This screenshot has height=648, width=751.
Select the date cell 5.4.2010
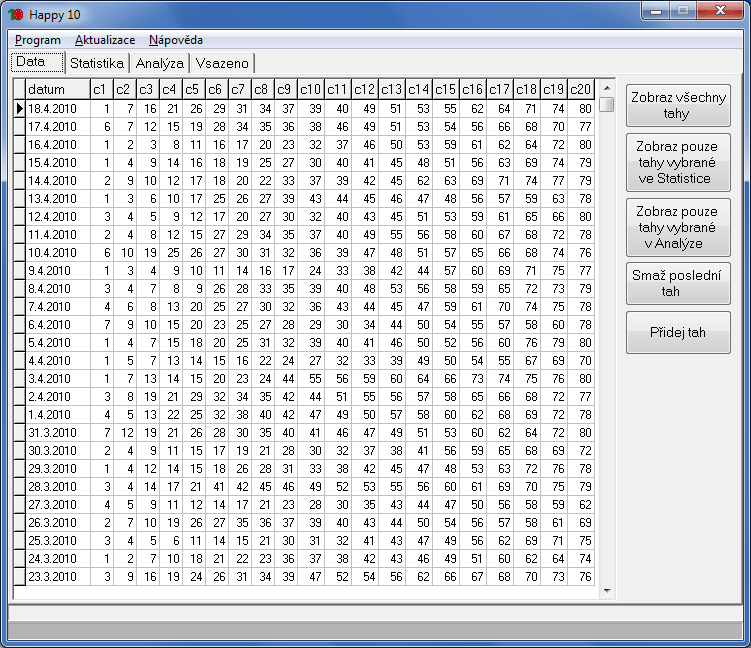[58, 343]
